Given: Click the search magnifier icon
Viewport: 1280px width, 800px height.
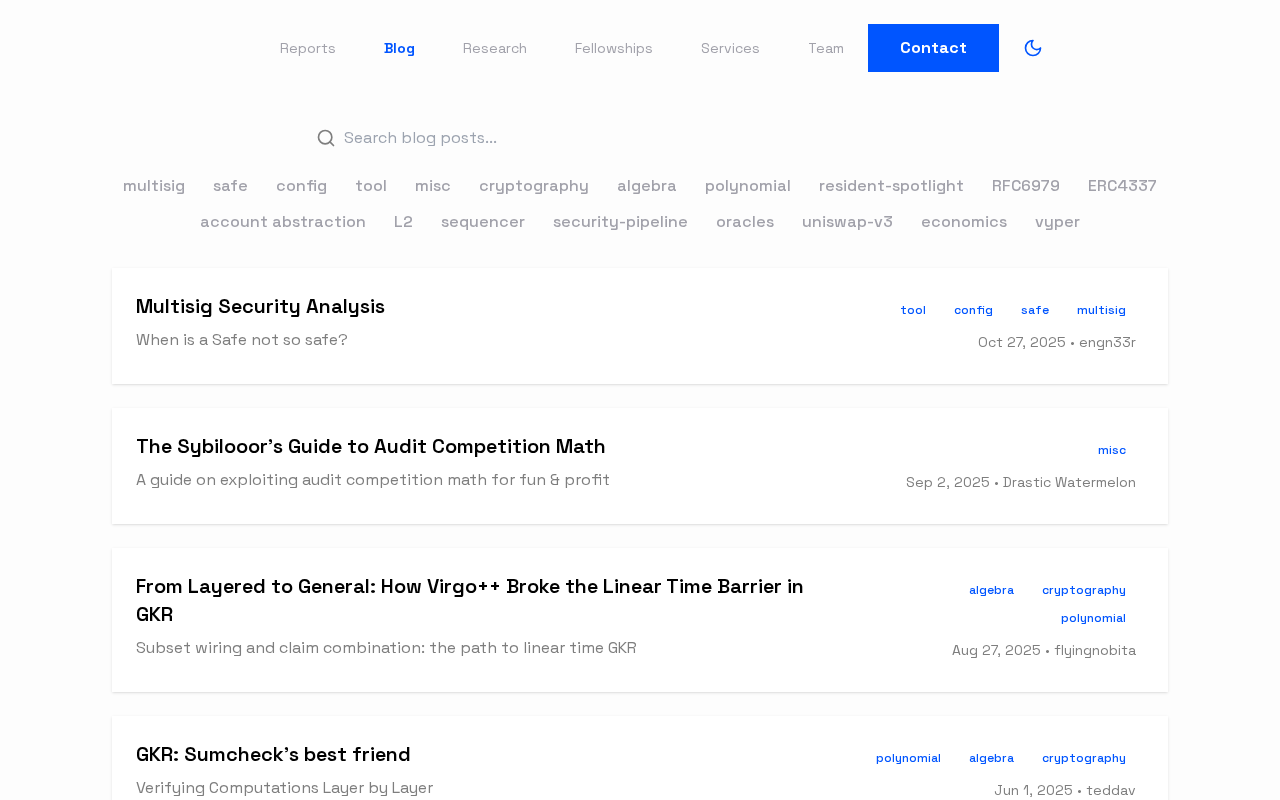Looking at the screenshot, I should coord(326,138).
